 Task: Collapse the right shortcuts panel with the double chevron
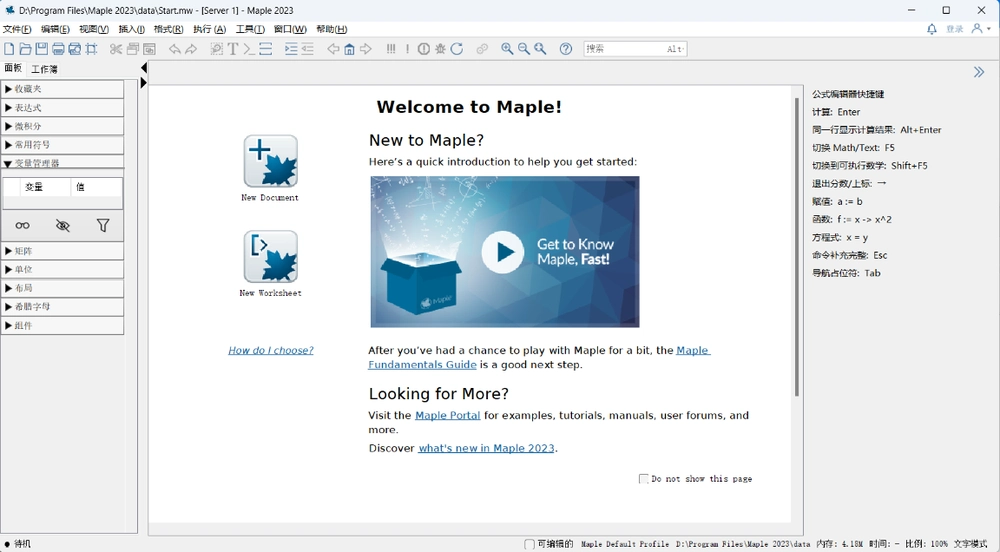point(979,72)
